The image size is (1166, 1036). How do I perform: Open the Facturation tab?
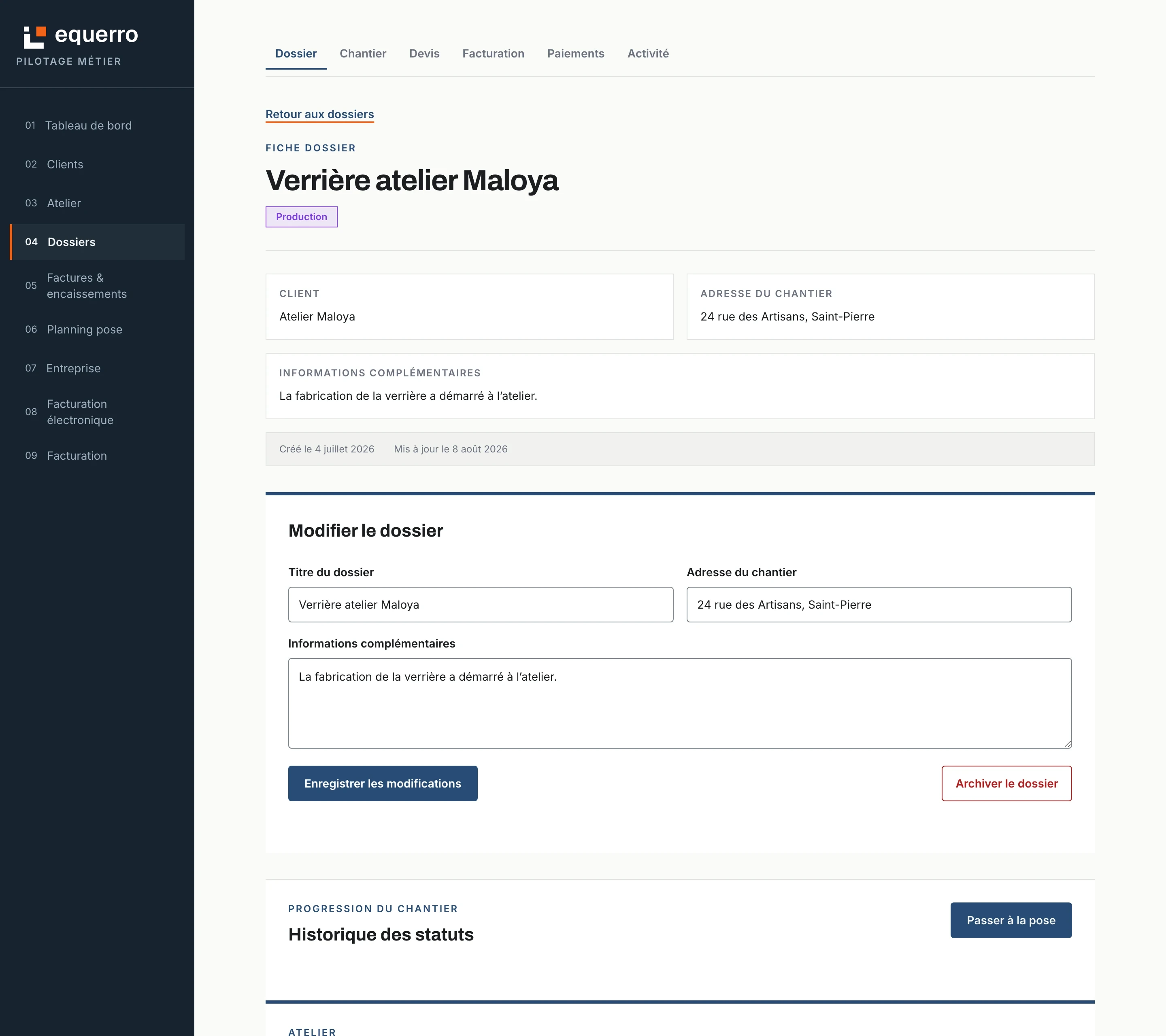pyautogui.click(x=494, y=53)
